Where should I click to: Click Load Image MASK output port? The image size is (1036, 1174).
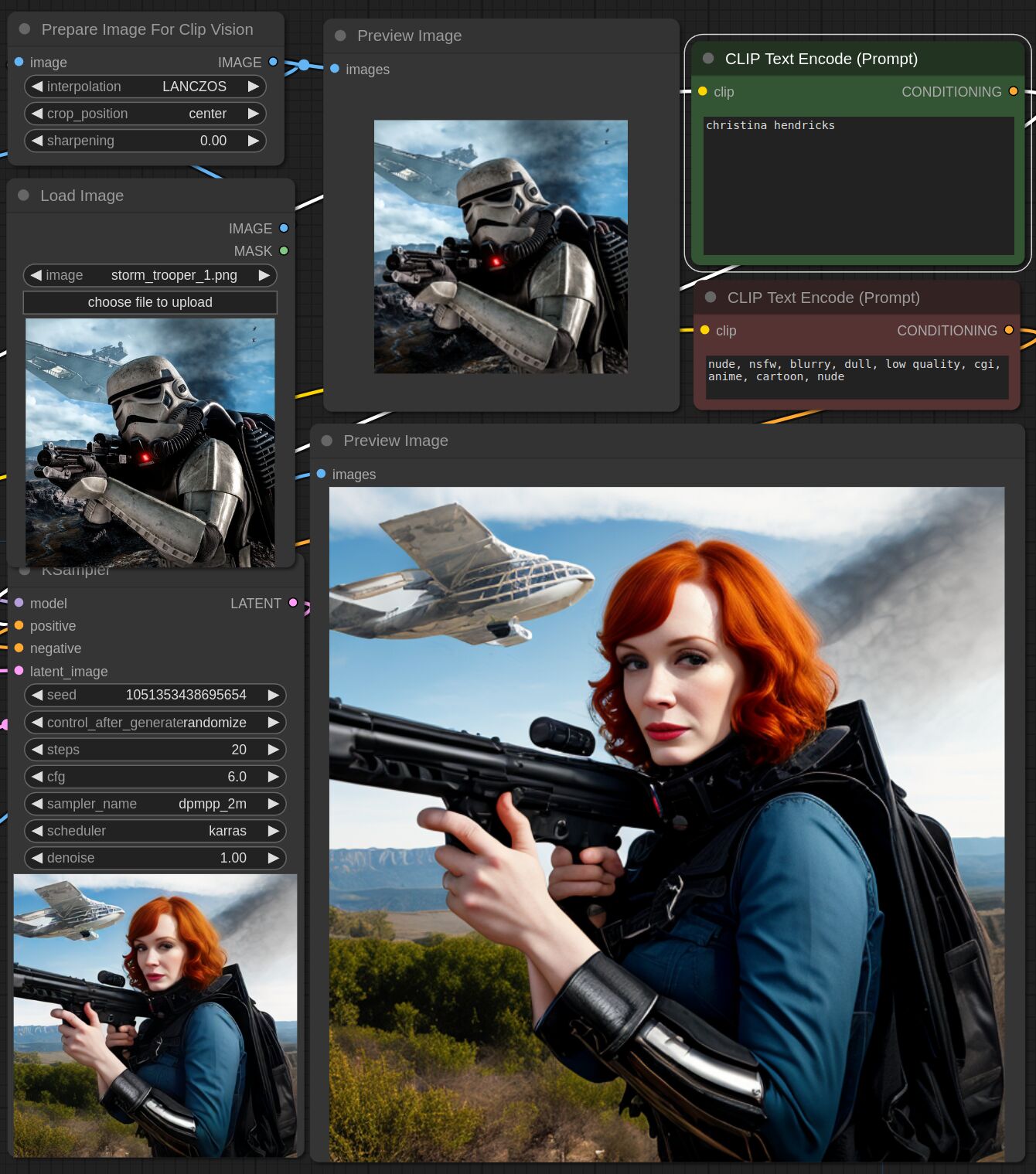click(284, 250)
